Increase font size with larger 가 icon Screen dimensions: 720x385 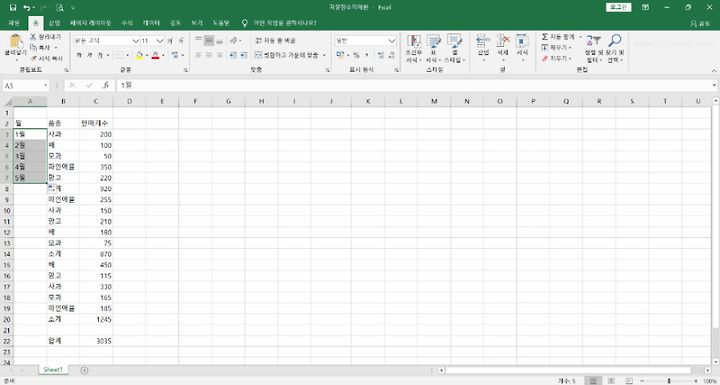tap(170, 41)
